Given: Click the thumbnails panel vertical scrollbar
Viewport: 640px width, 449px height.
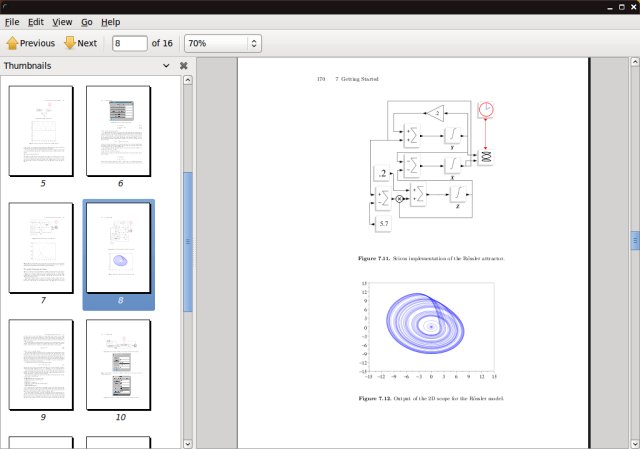Looking at the screenshot, I should click(187, 240).
